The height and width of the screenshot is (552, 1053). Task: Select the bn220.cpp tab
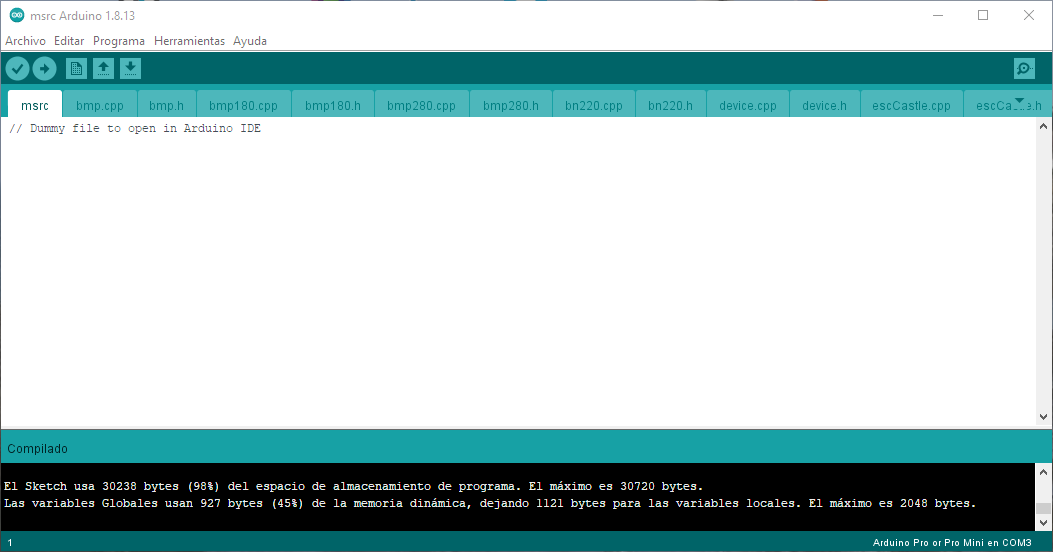click(593, 105)
